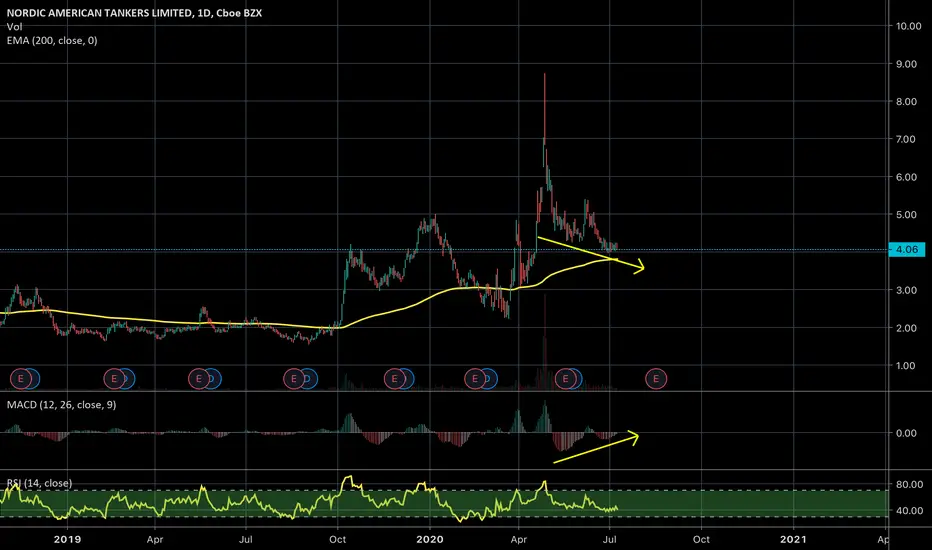The image size is (932, 550).
Task: Select the MACD (12, 26, close, 9) legend
Action: click(x=61, y=405)
